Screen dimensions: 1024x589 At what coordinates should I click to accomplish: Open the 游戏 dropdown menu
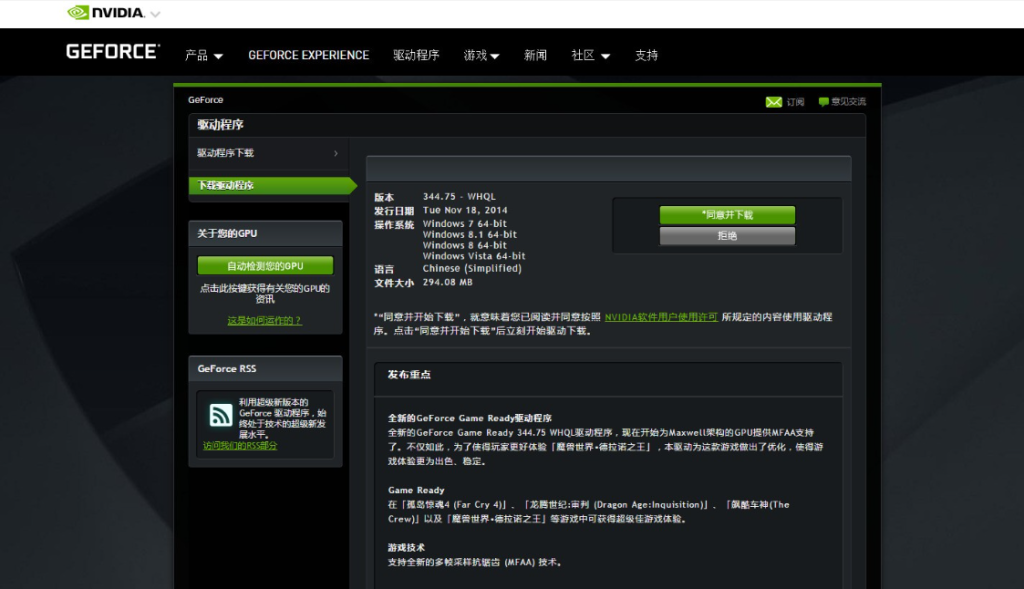click(x=478, y=56)
